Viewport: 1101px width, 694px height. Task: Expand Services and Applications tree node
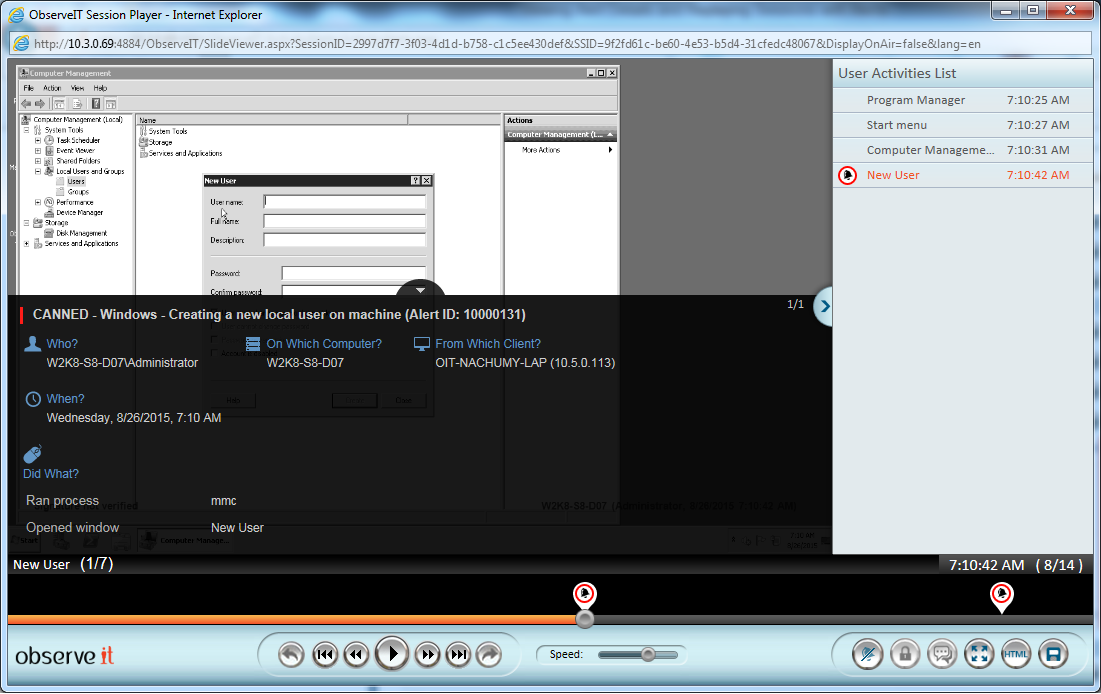[x=27, y=244]
